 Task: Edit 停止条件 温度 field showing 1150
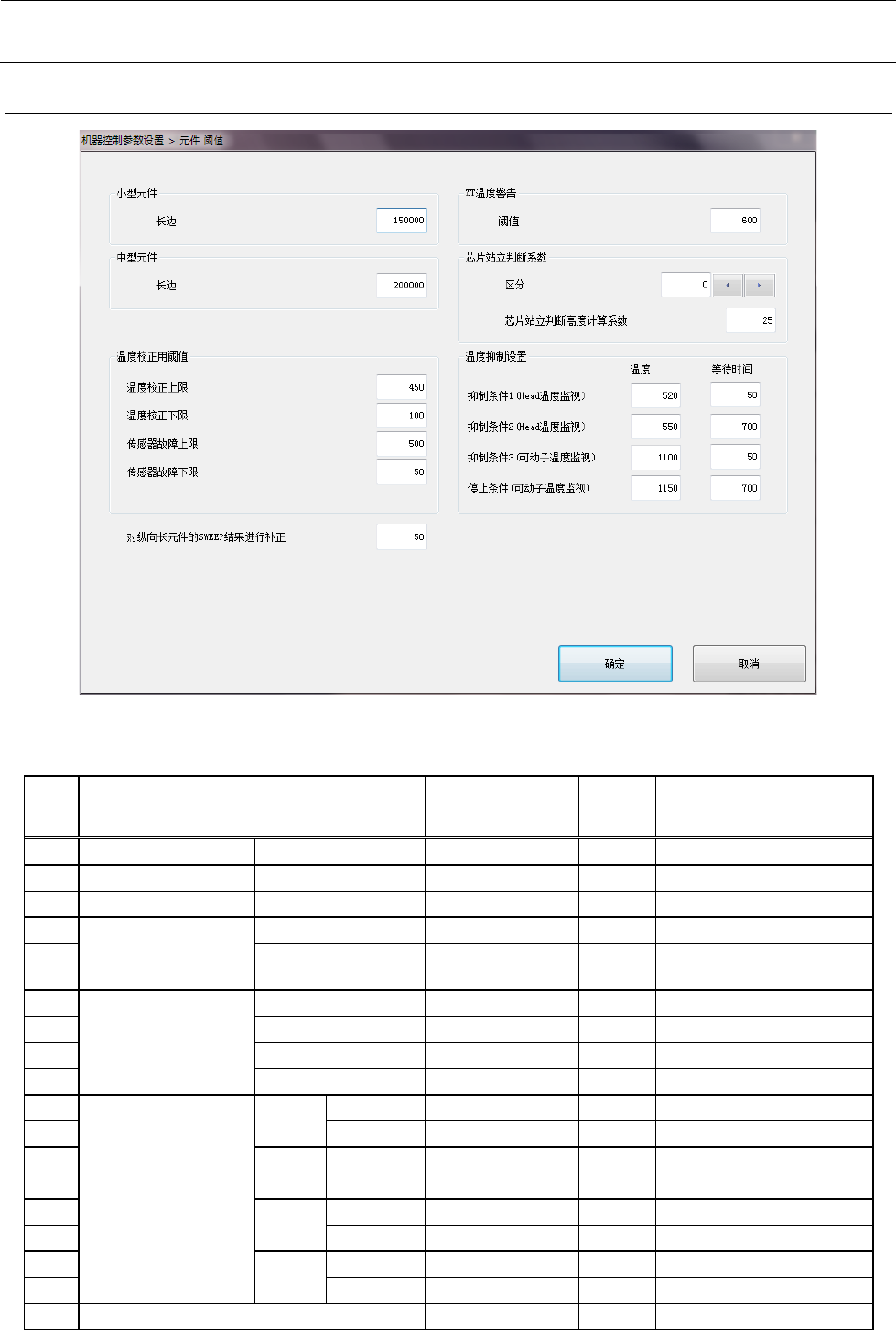point(655,488)
